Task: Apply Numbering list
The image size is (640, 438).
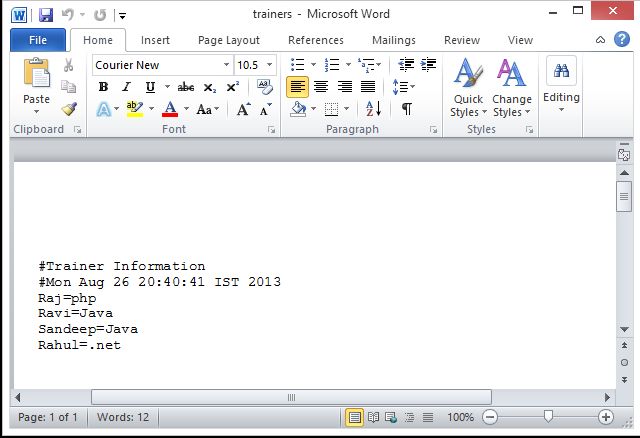Action: pyautogui.click(x=331, y=64)
